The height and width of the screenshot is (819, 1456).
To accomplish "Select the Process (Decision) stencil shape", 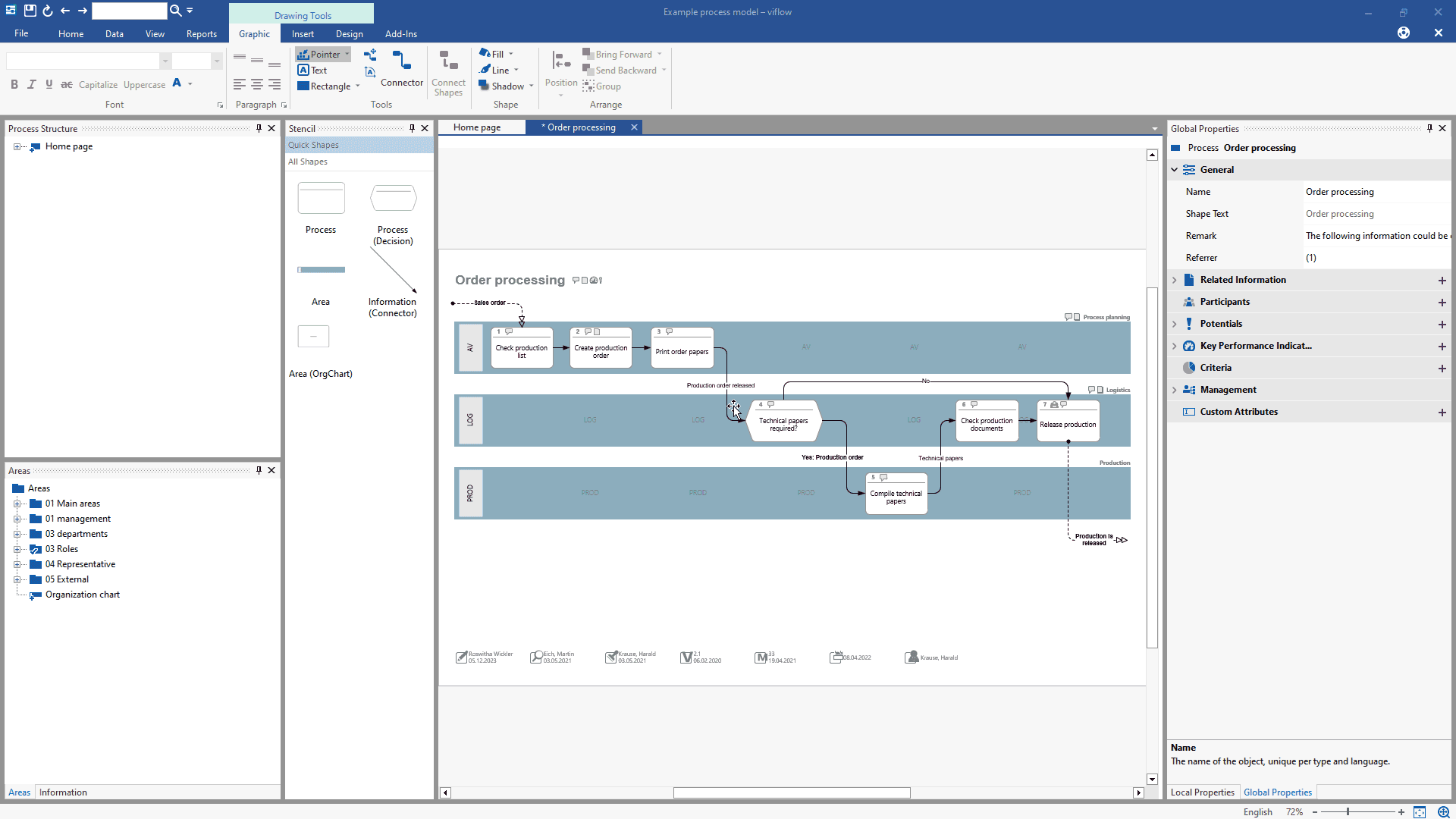I will pos(393,199).
